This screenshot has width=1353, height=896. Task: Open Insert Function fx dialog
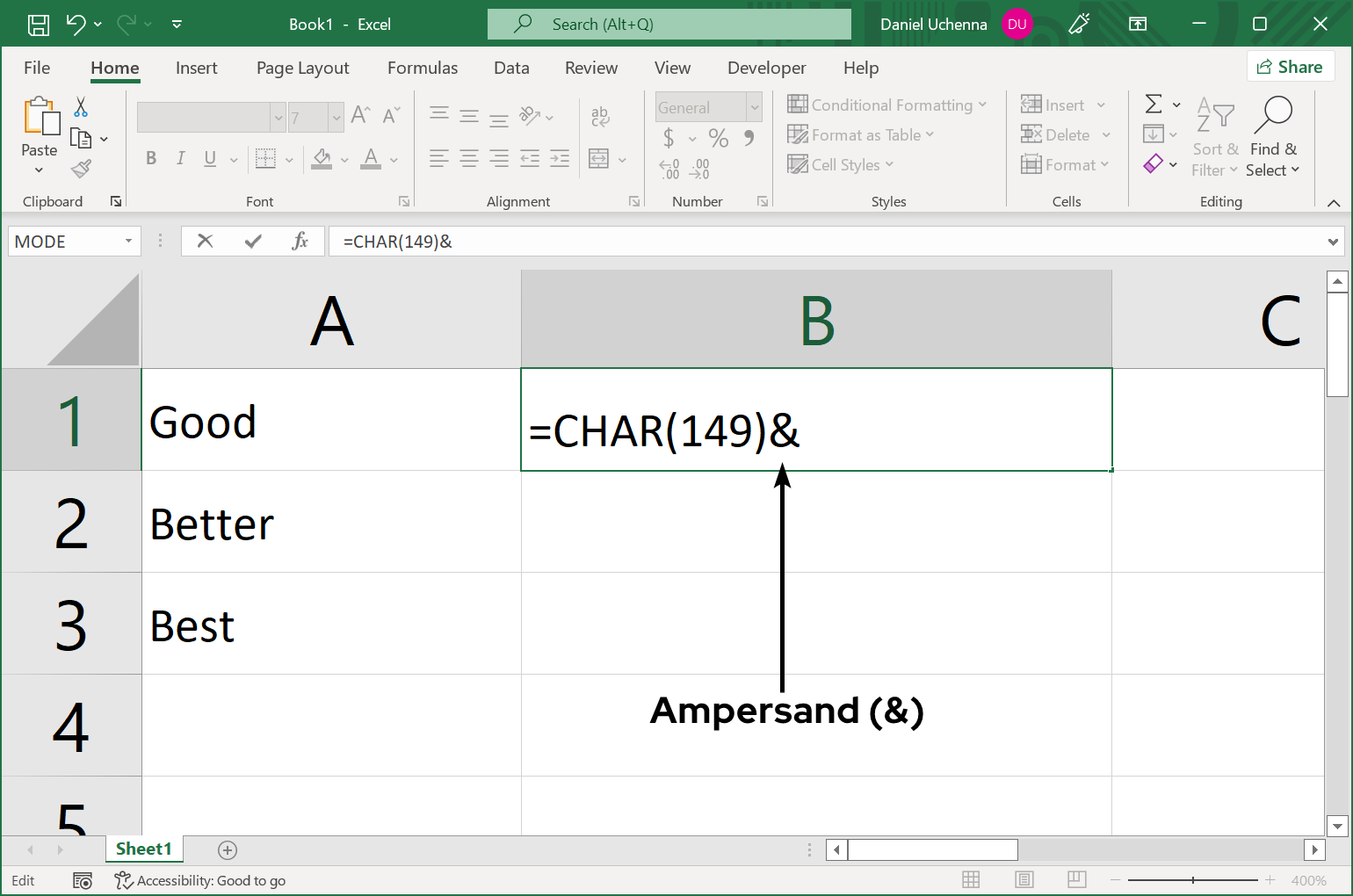pos(300,241)
